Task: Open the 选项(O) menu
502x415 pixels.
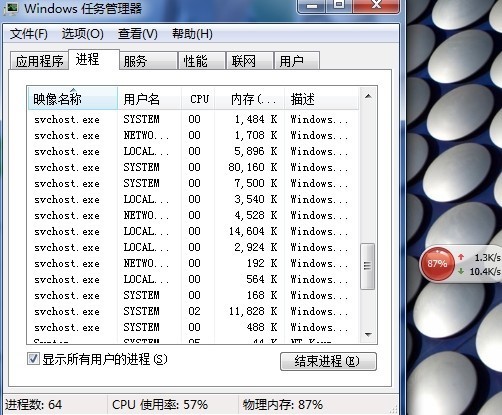Action: click(83, 34)
